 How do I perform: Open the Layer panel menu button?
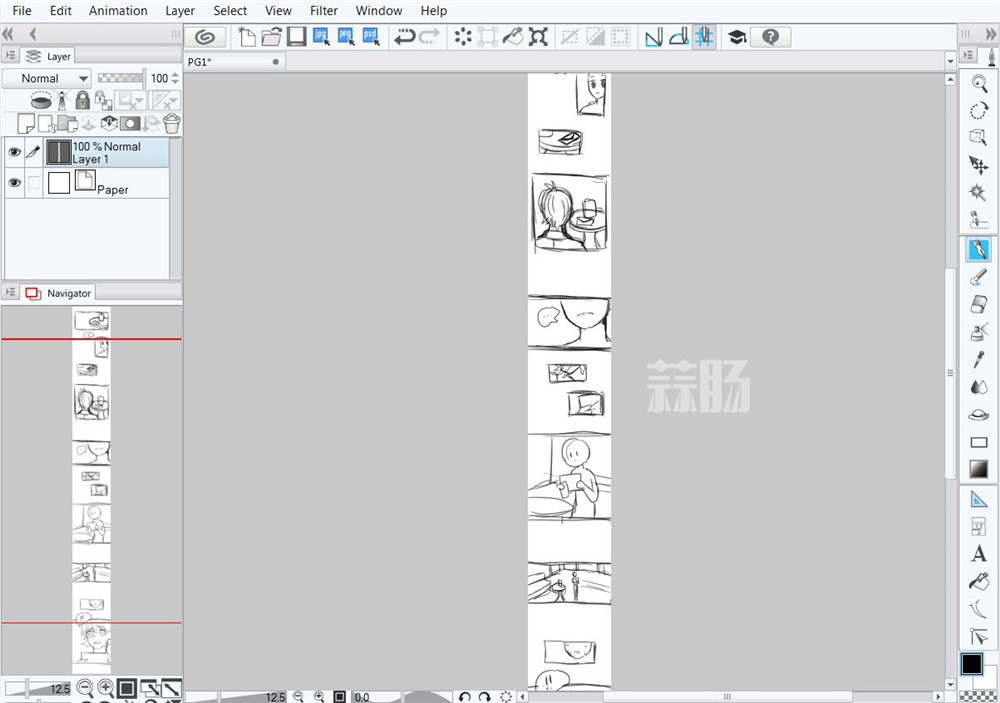10,56
